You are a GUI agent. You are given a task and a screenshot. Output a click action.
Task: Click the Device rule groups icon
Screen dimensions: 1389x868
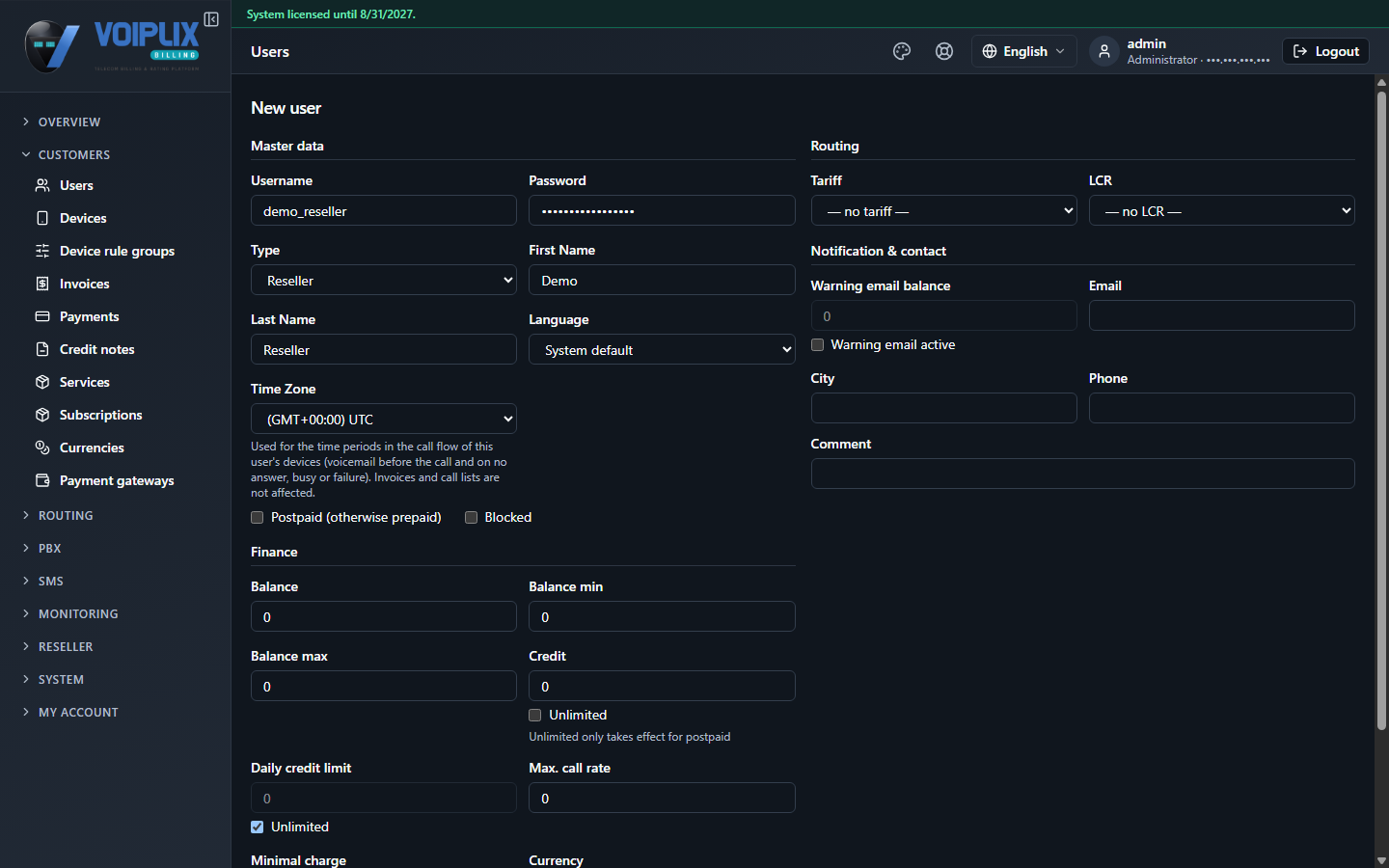point(42,251)
